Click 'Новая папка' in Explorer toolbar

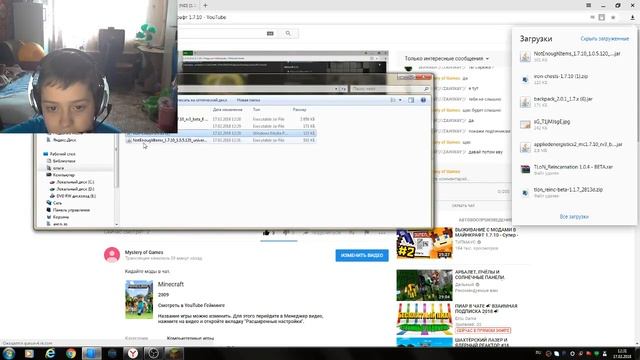click(x=248, y=100)
